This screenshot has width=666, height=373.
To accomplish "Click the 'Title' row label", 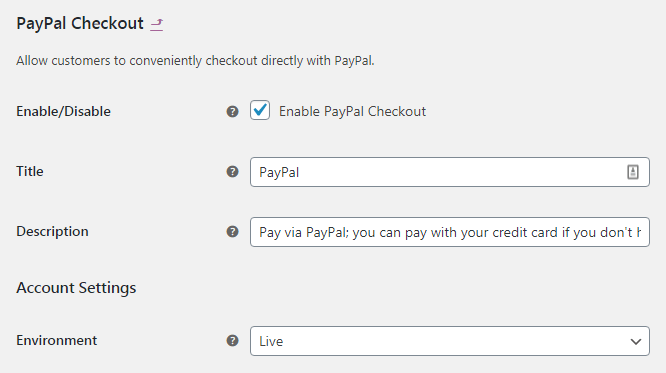I will coord(30,171).
